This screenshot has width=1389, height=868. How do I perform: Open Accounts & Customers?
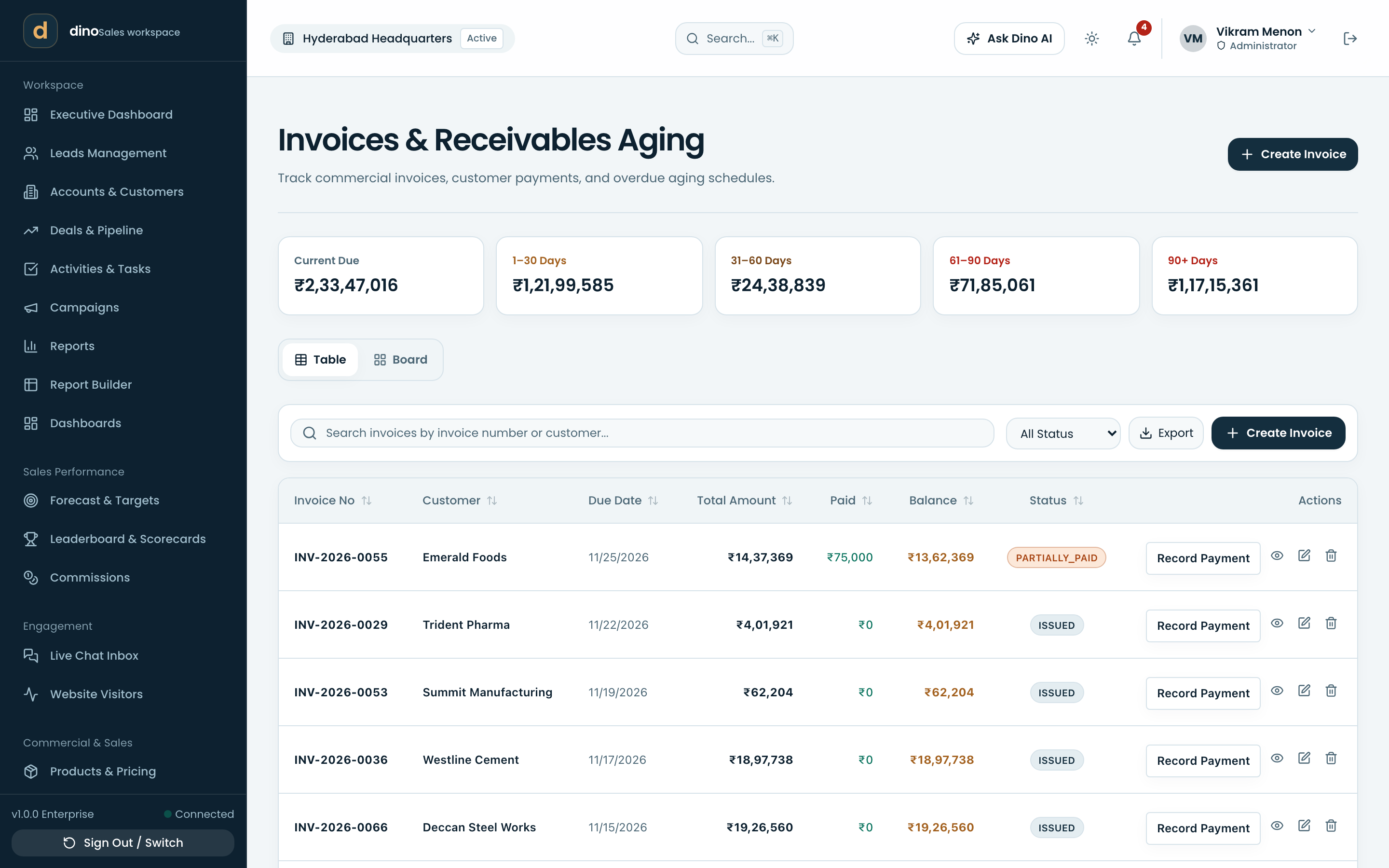(123, 192)
